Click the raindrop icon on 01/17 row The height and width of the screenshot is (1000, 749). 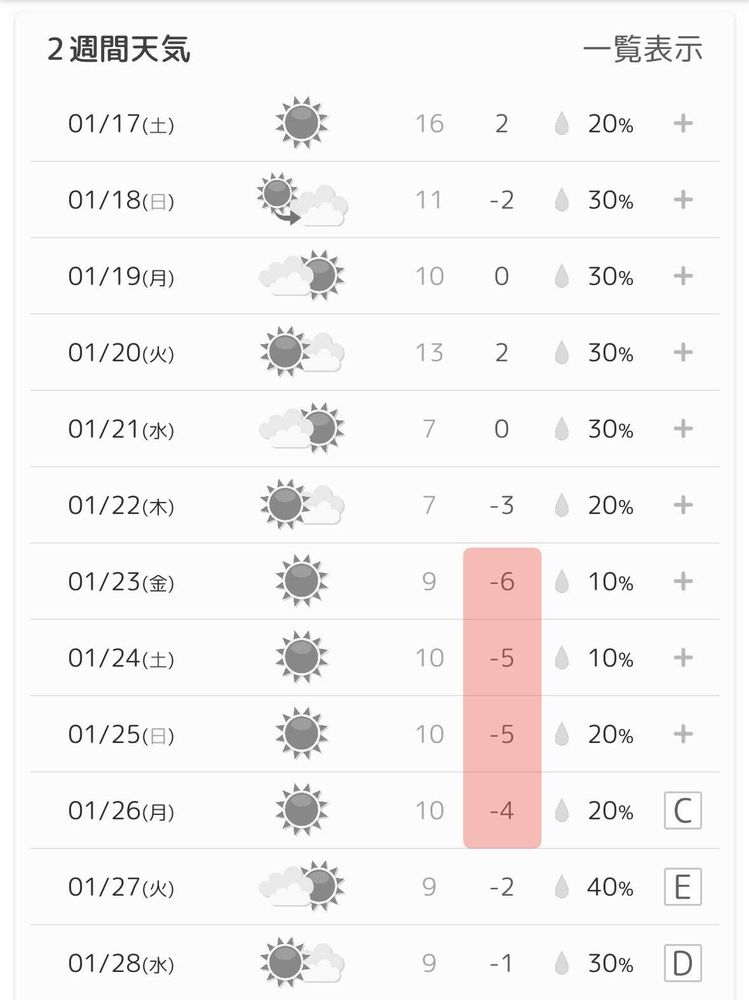pyautogui.click(x=562, y=124)
